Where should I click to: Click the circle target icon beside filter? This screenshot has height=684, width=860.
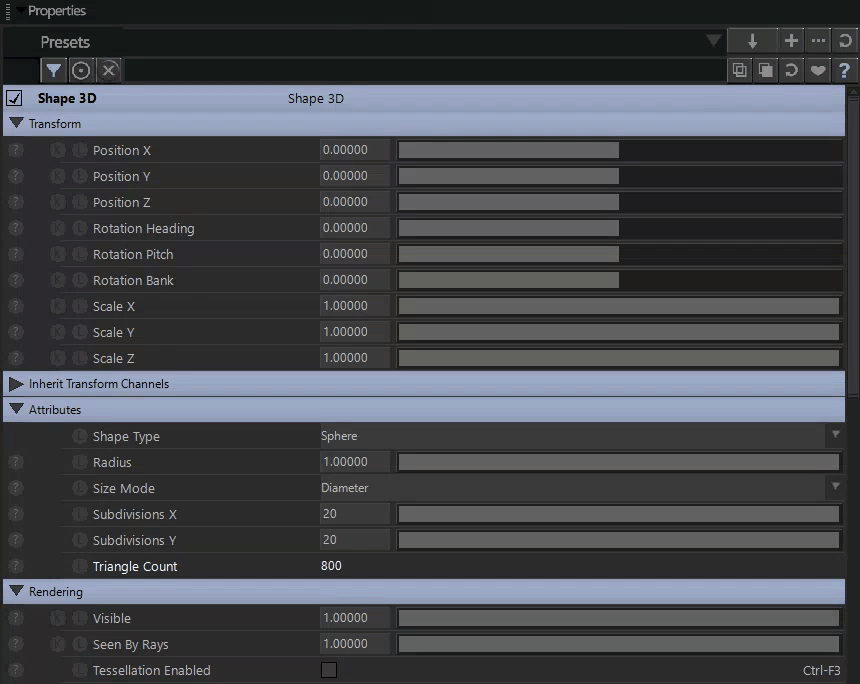point(81,70)
